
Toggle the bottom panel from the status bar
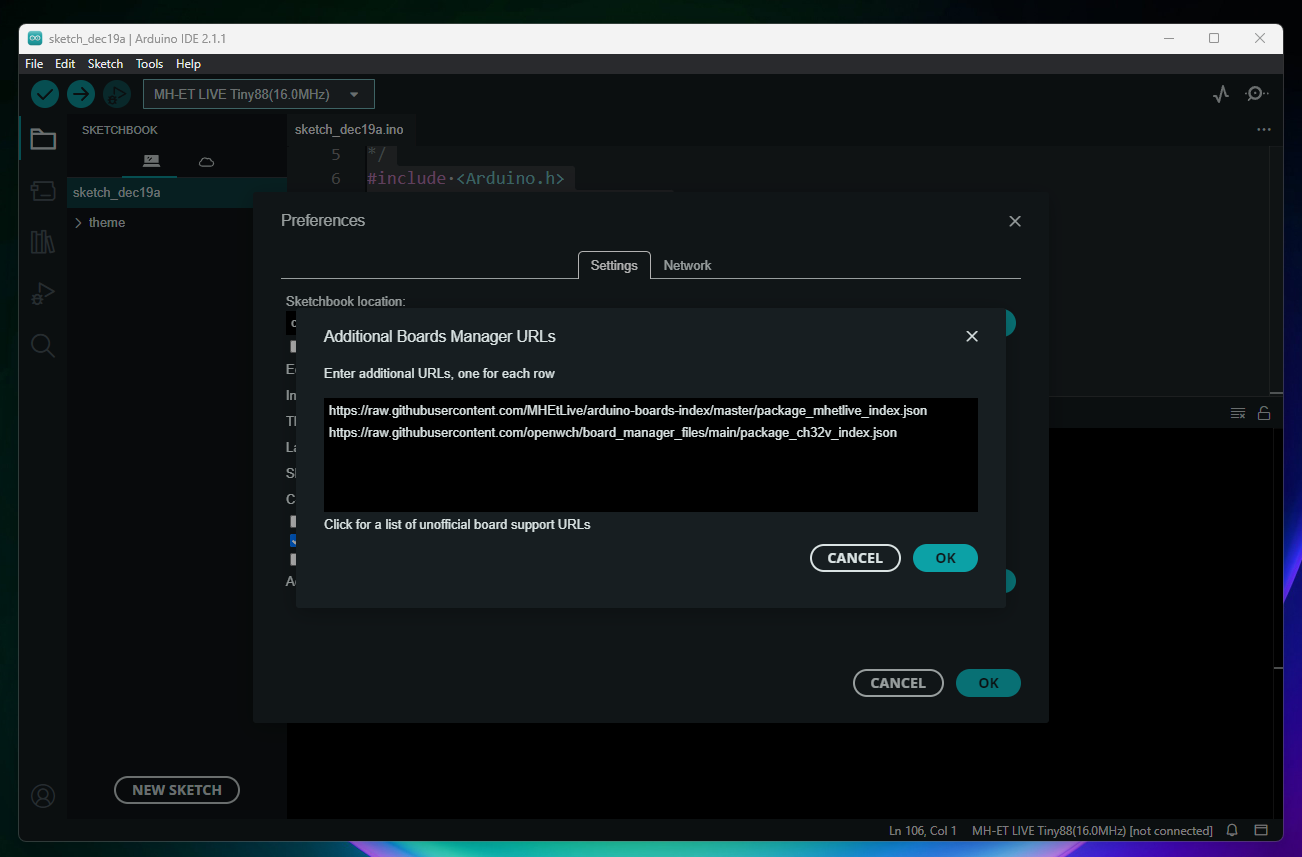pyautogui.click(x=1261, y=830)
